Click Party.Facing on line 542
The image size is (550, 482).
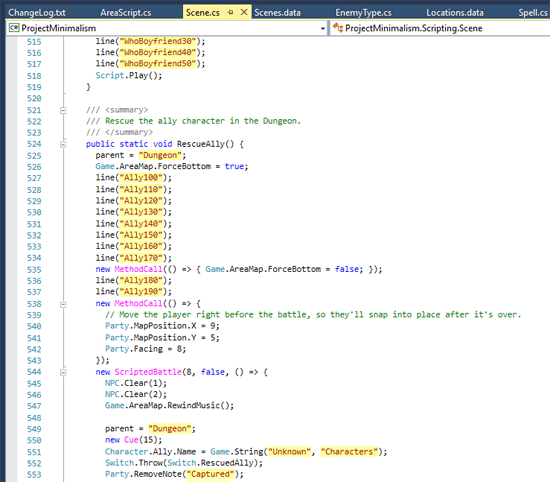(134, 349)
